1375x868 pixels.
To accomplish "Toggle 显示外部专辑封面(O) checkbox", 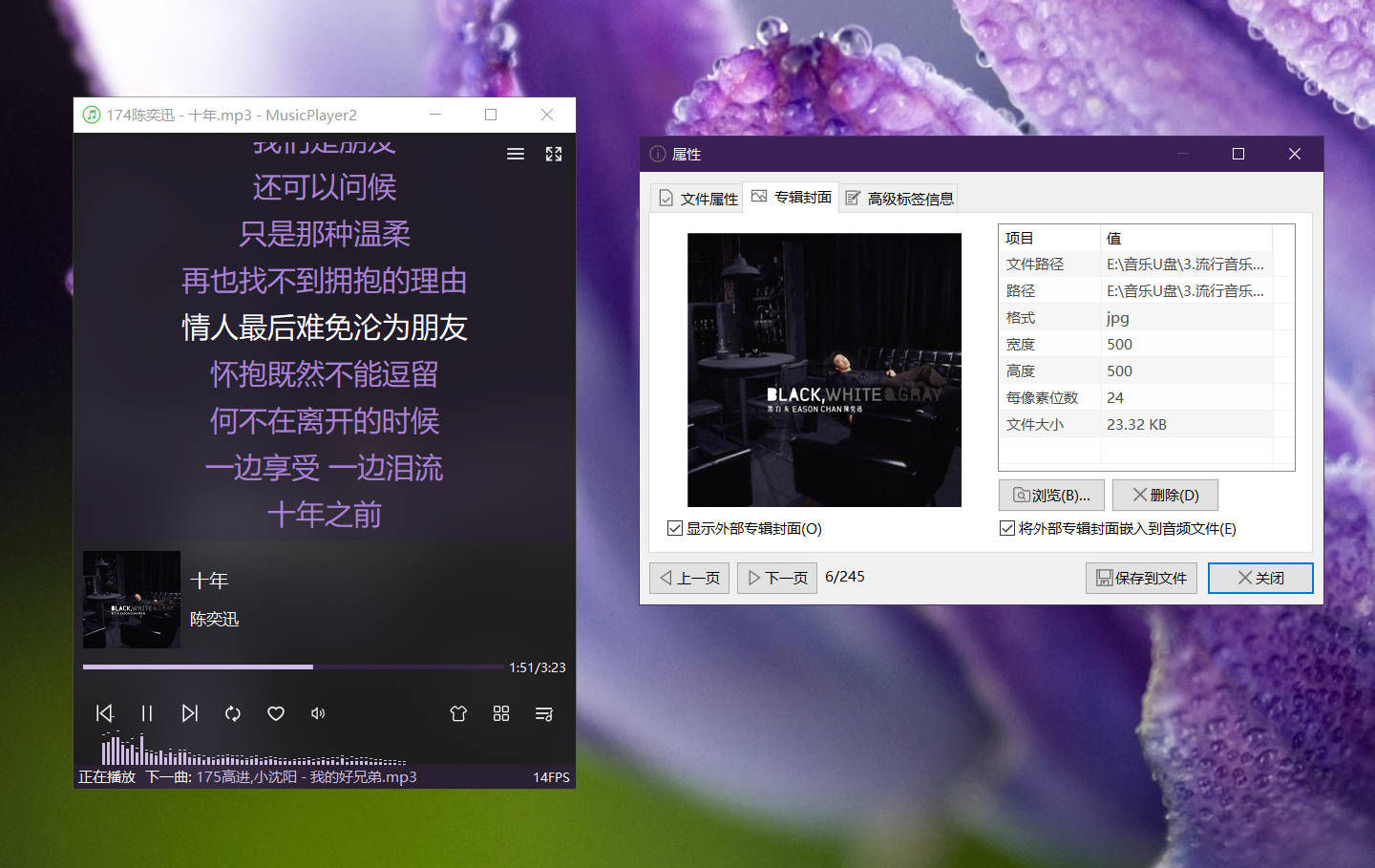I will 745,528.
